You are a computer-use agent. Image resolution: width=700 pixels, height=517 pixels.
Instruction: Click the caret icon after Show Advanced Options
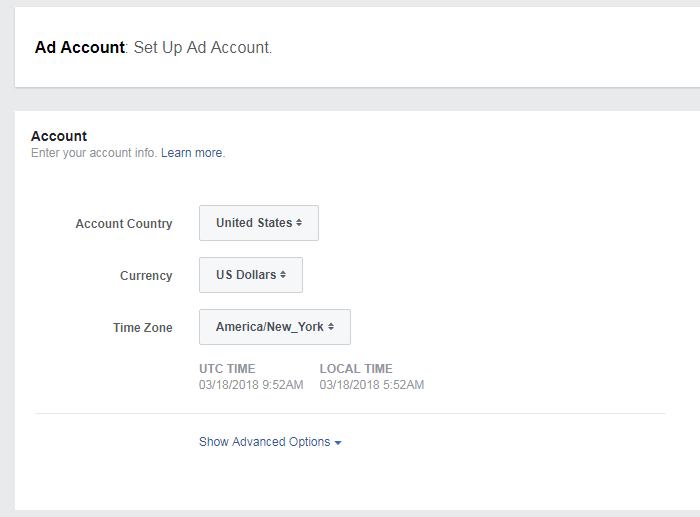[338, 443]
